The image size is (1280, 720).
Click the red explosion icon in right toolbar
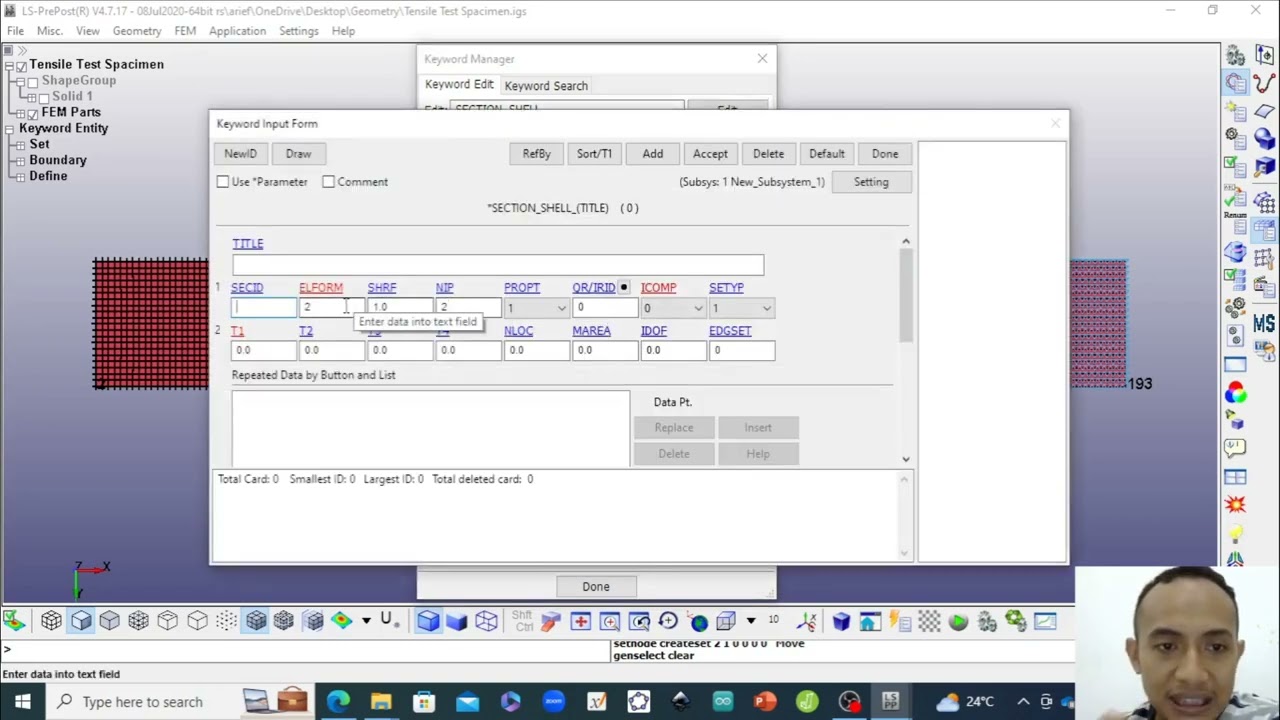coord(1235,506)
